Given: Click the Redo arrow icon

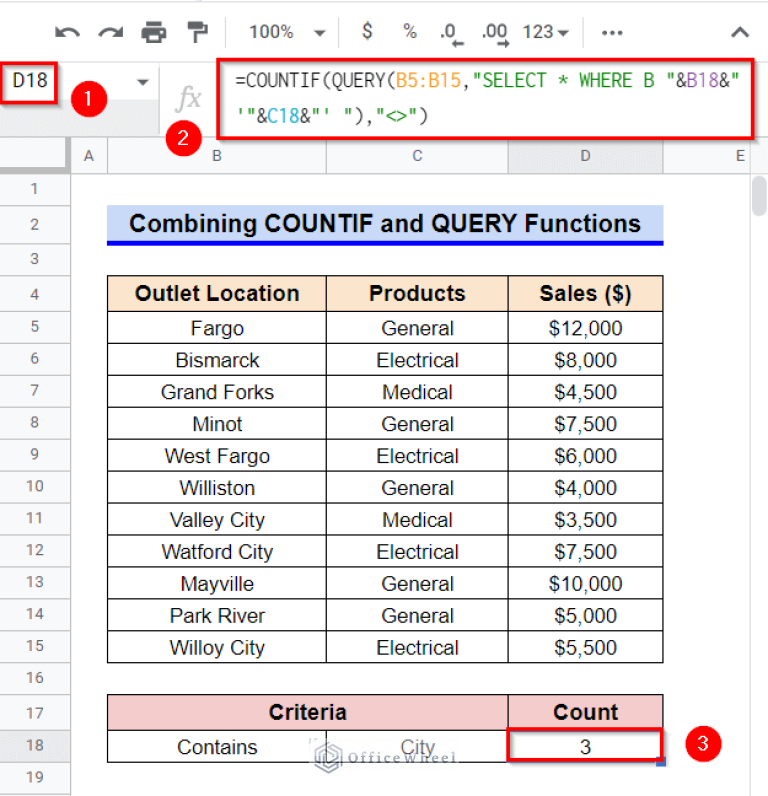Looking at the screenshot, I should point(110,32).
